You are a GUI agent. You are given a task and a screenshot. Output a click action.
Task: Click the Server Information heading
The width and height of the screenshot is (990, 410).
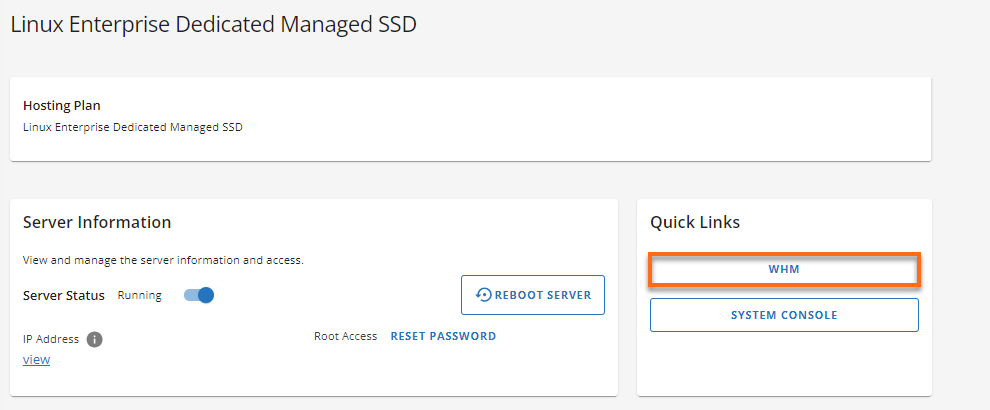tap(97, 222)
